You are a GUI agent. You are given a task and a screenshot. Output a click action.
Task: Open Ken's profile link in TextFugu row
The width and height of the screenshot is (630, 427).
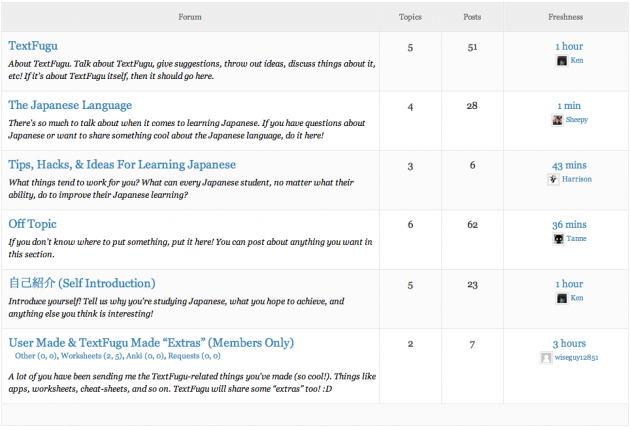pyautogui.click(x=577, y=60)
